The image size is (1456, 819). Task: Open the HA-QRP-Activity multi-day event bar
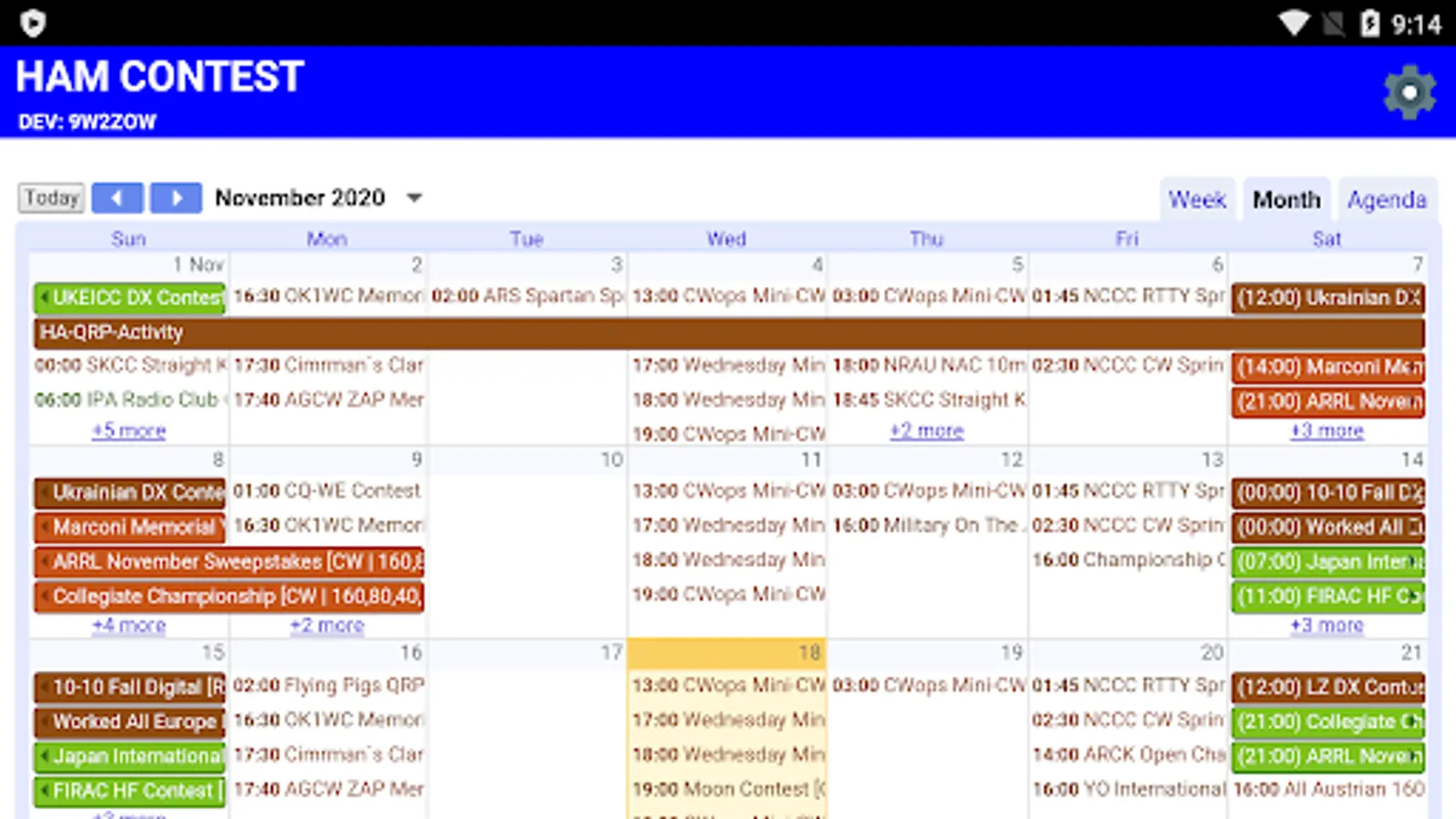coord(729,332)
